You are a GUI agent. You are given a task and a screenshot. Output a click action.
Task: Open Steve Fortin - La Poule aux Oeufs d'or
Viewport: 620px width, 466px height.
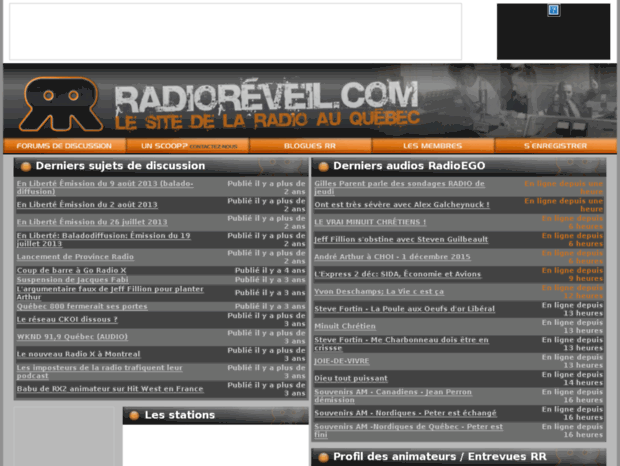click(405, 309)
